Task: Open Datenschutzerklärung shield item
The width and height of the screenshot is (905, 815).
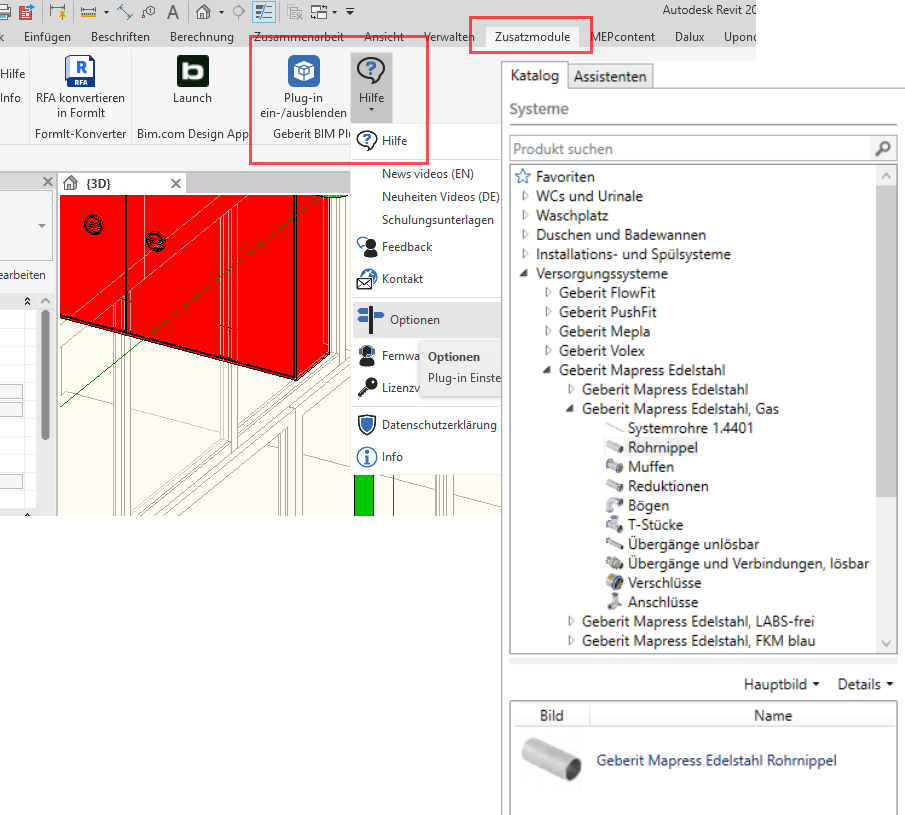Action: 438,425
